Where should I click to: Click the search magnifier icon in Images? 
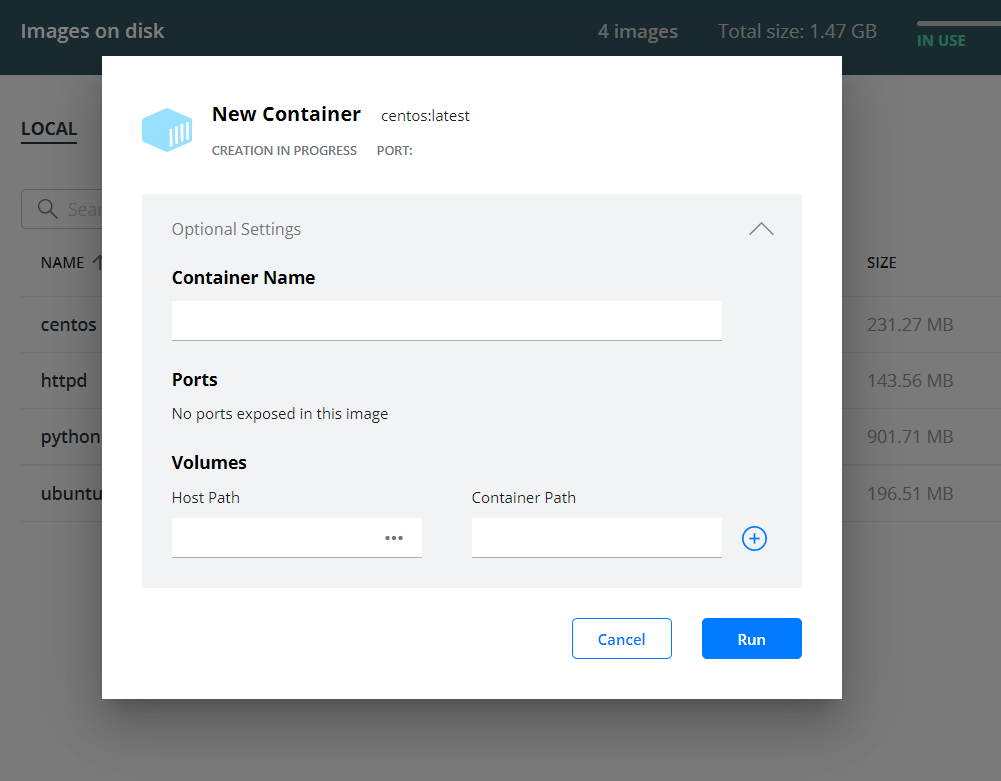(x=47, y=209)
